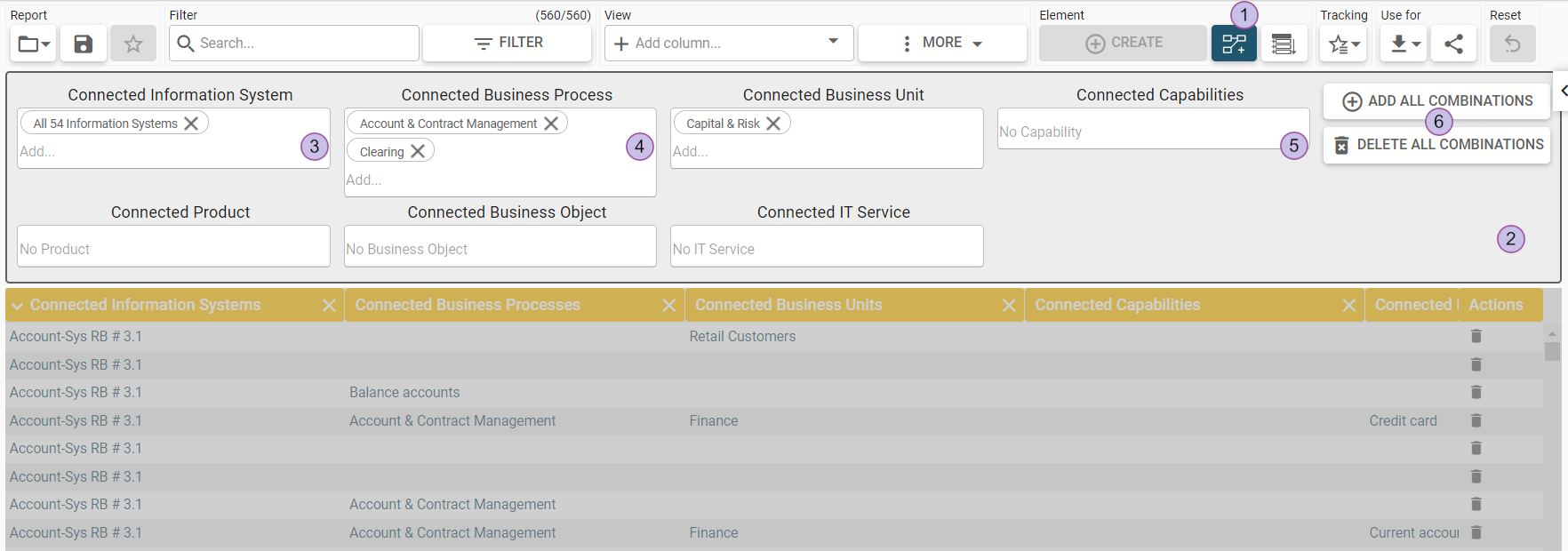Remove the Clearing business process chip

click(x=418, y=151)
